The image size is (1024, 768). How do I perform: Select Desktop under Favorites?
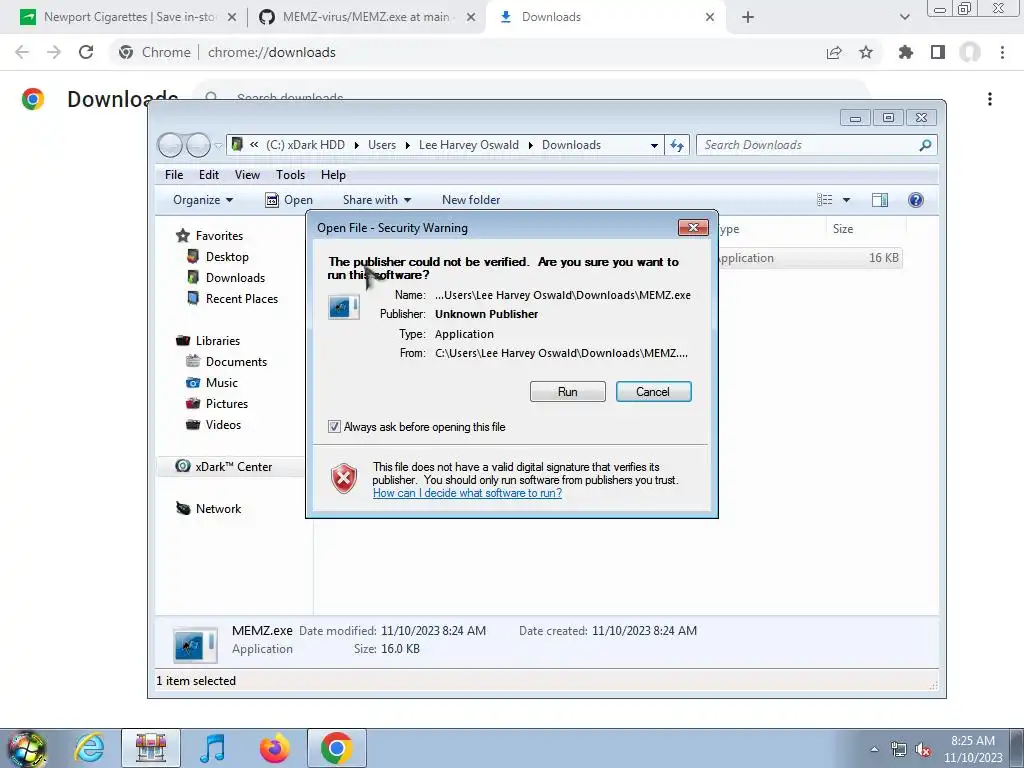(227, 257)
